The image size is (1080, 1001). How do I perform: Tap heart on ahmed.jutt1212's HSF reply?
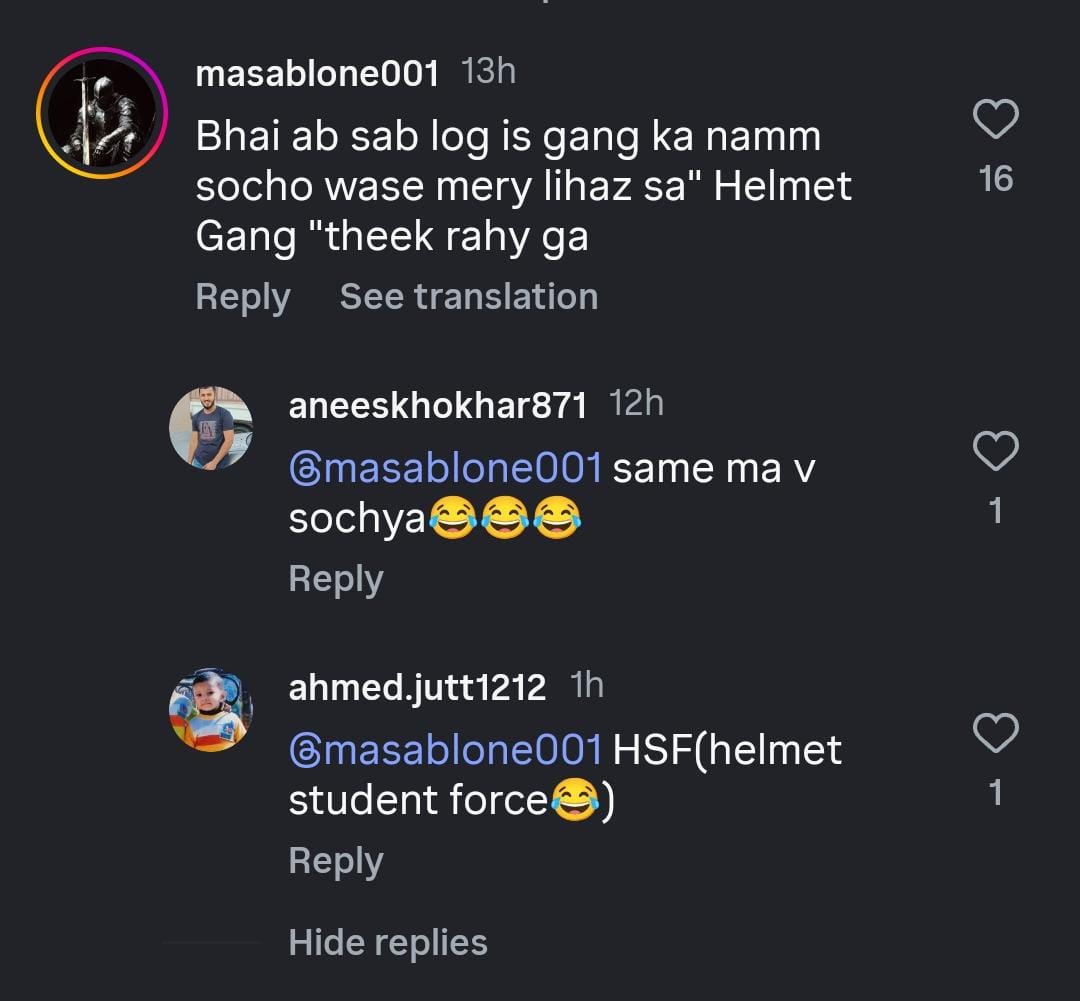[996, 735]
